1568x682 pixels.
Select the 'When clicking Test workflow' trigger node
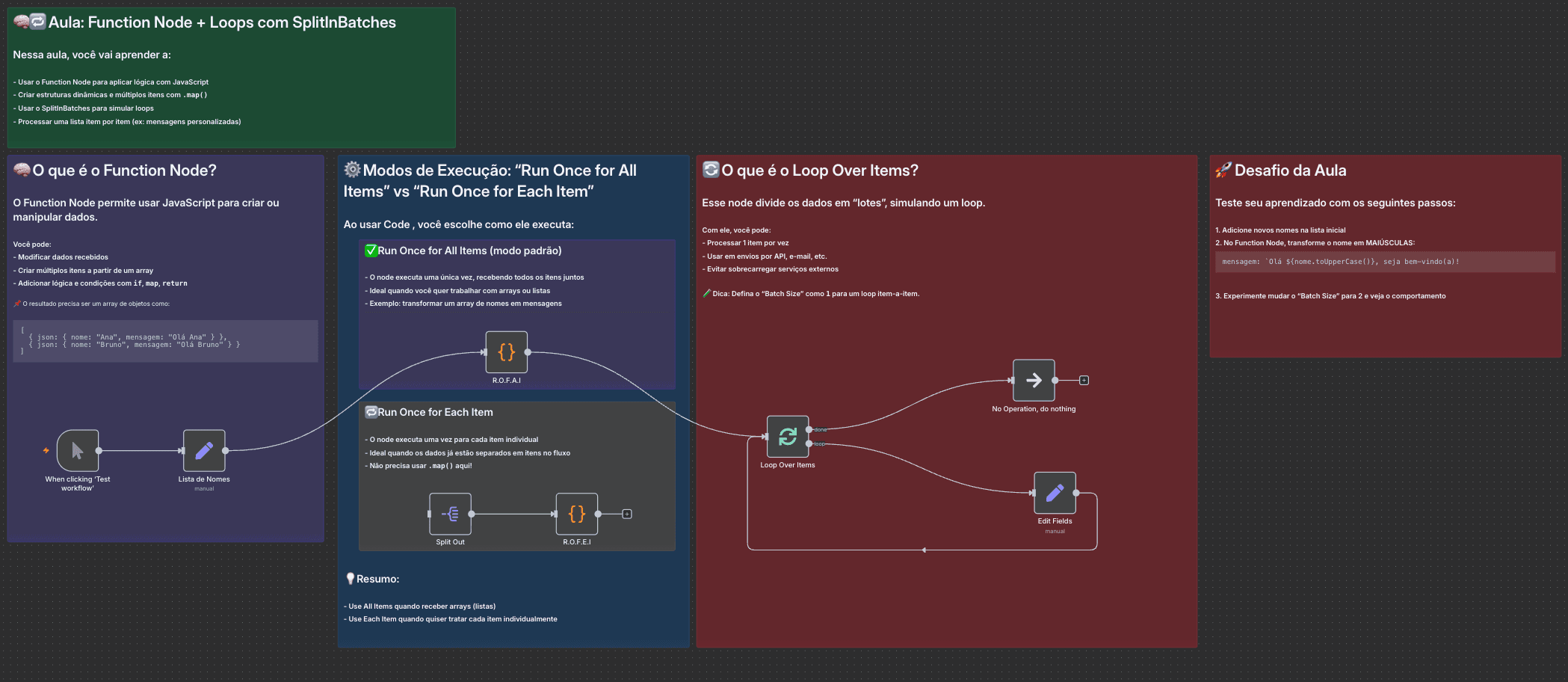click(x=78, y=450)
